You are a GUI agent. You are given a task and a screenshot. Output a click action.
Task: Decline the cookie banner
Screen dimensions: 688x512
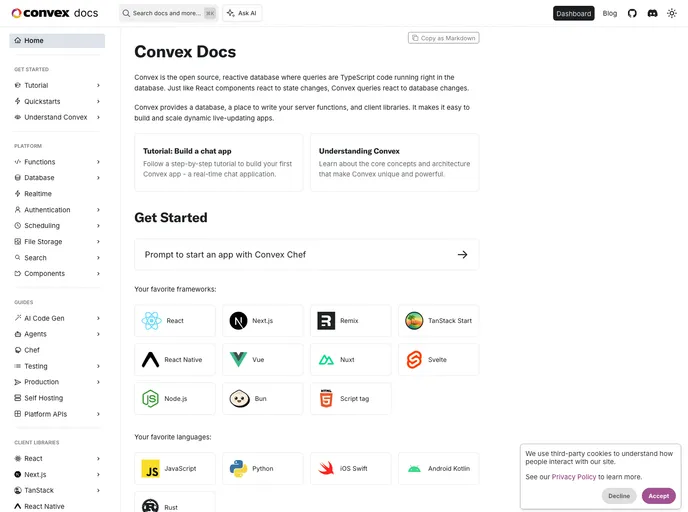click(x=618, y=496)
